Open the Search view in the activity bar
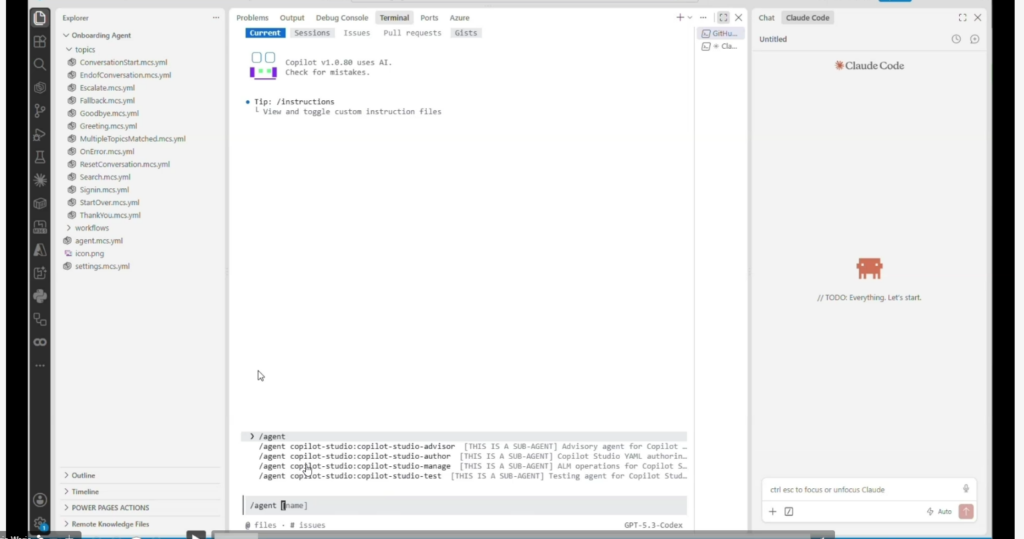The height and width of the screenshot is (539, 1024). pyautogui.click(x=40, y=64)
